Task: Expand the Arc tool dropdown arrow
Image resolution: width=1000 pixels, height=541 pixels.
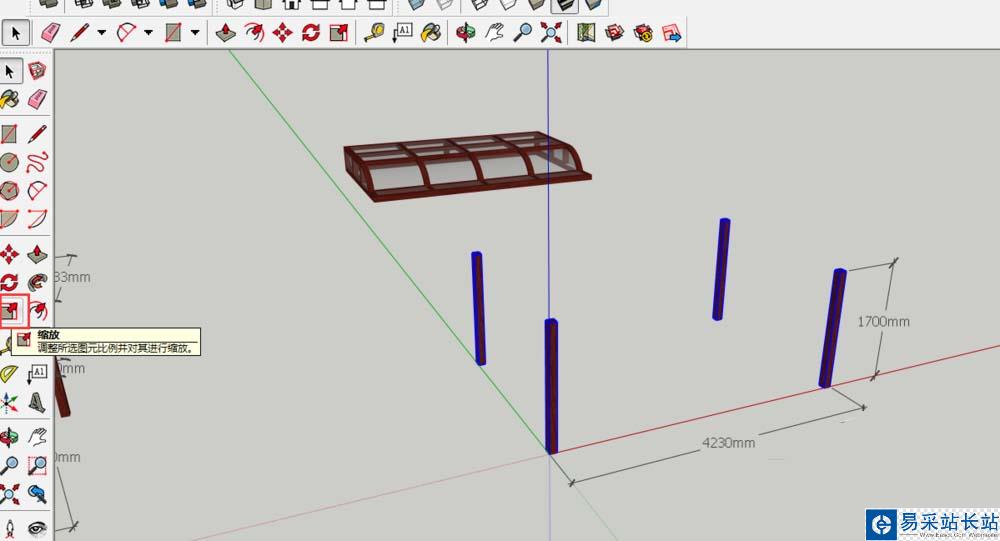Action: pyautogui.click(x=148, y=33)
